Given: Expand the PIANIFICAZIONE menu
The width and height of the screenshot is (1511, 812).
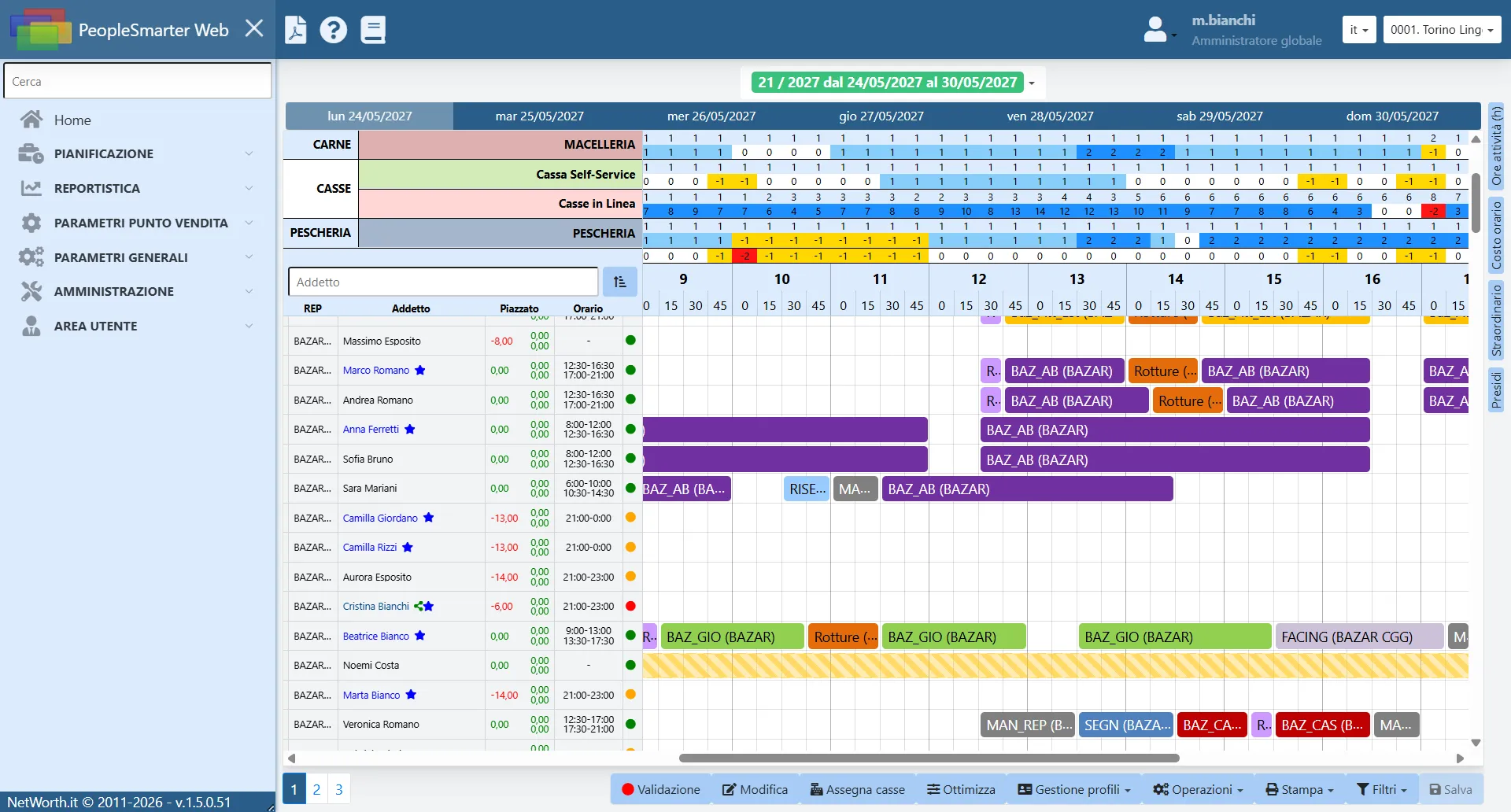Looking at the screenshot, I should coord(138,154).
